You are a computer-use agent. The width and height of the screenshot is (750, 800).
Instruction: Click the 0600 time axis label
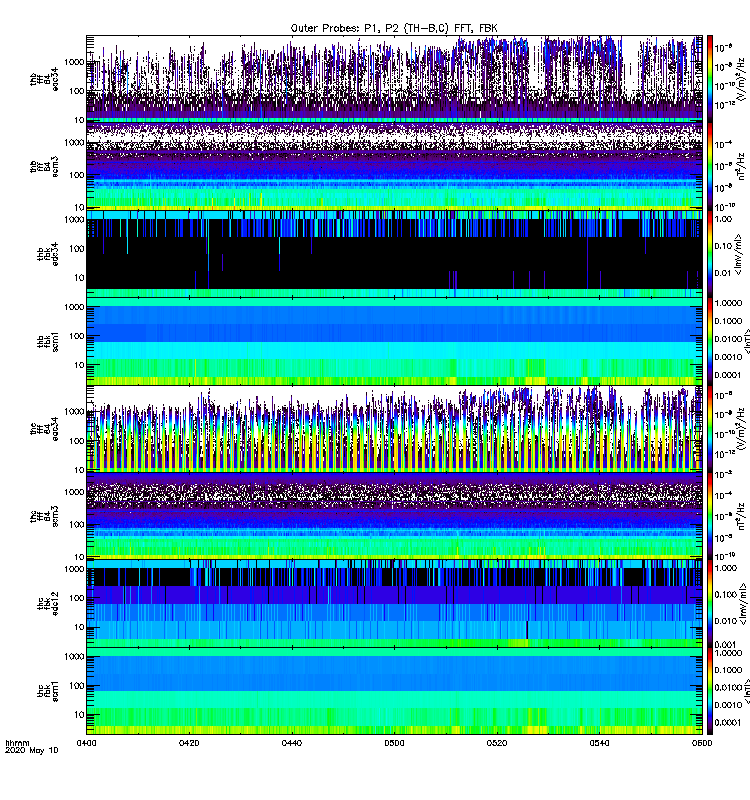pyautogui.click(x=702, y=743)
